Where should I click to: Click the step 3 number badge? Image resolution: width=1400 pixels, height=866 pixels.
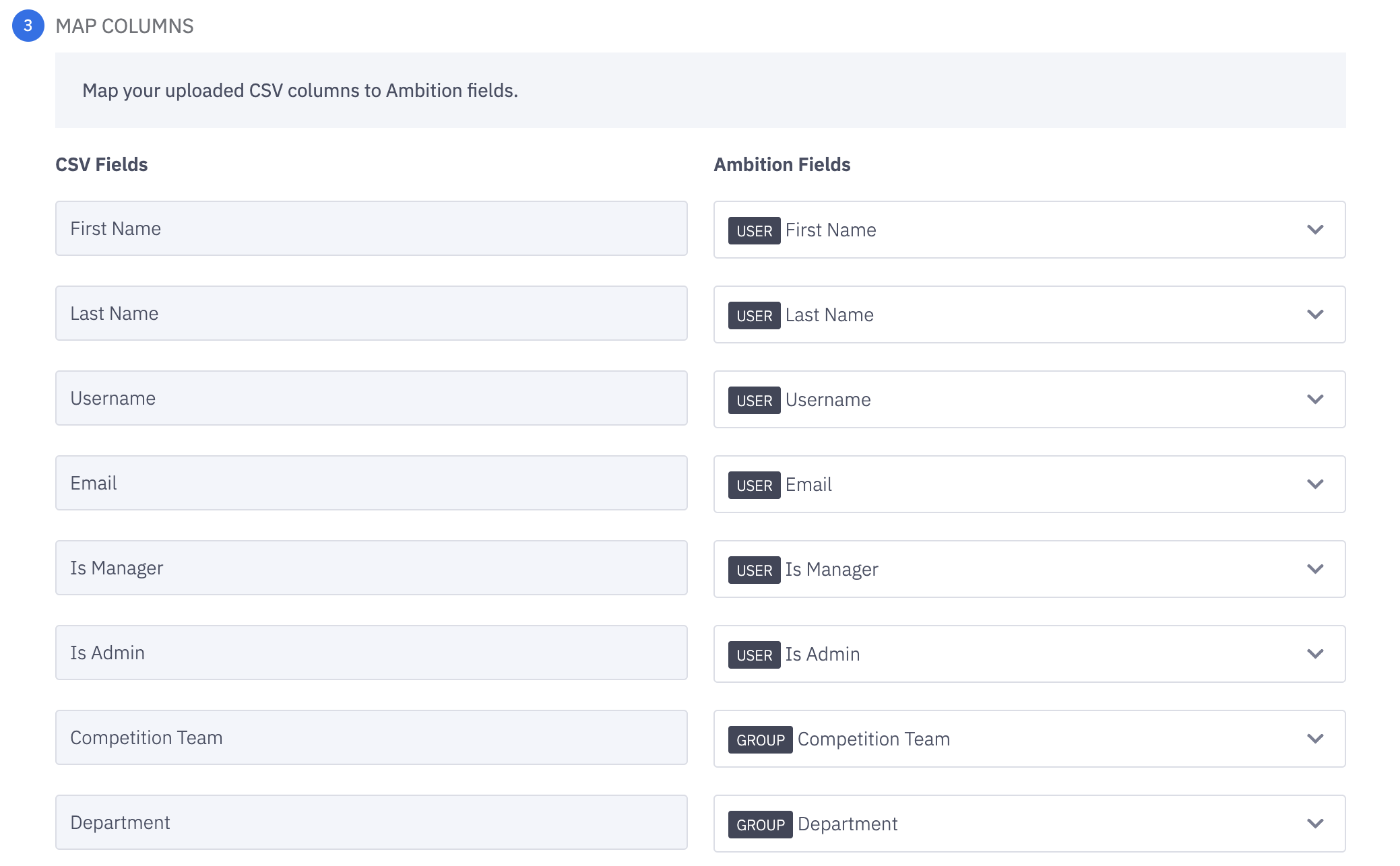[28, 26]
